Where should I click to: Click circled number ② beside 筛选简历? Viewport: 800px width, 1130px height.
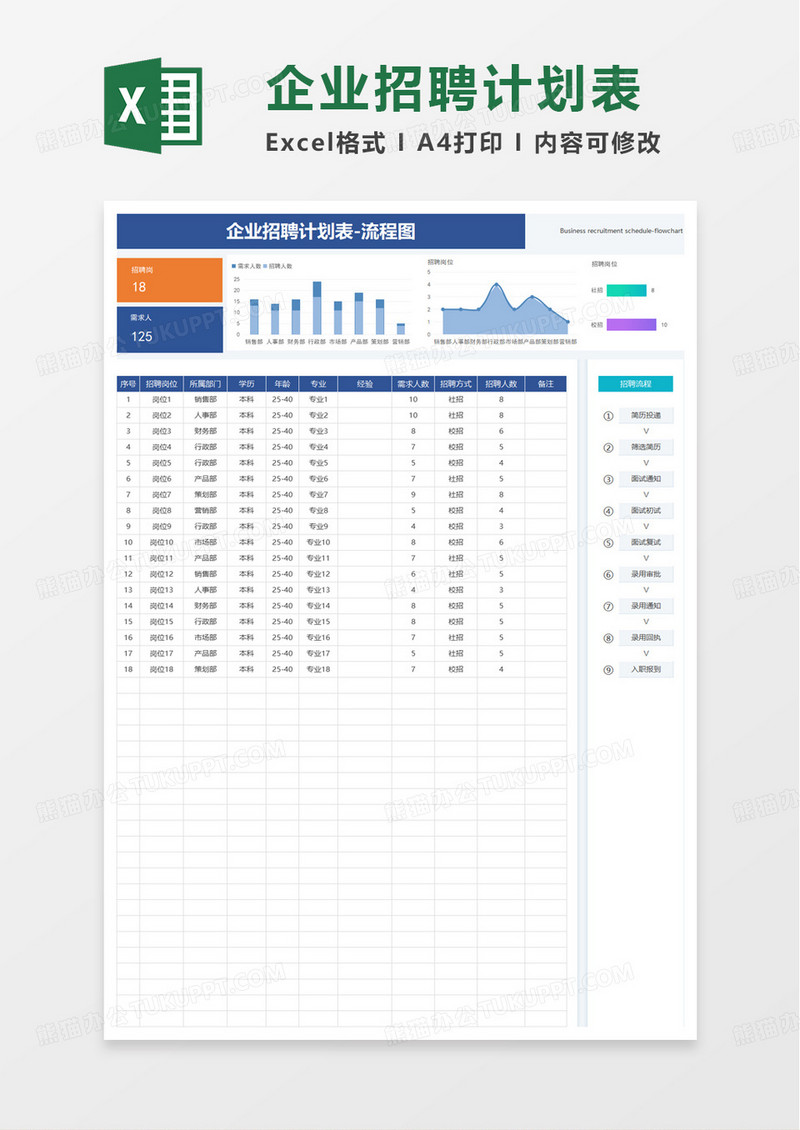608,448
